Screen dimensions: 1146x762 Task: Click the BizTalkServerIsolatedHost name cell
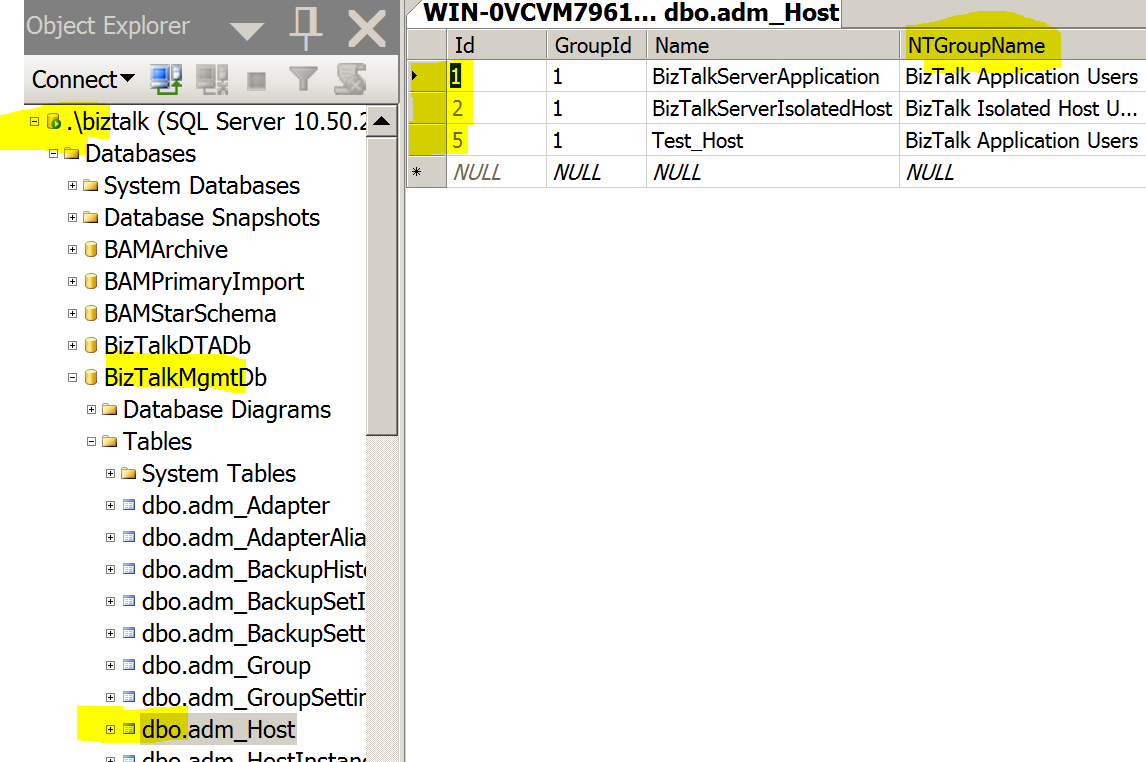coord(773,108)
